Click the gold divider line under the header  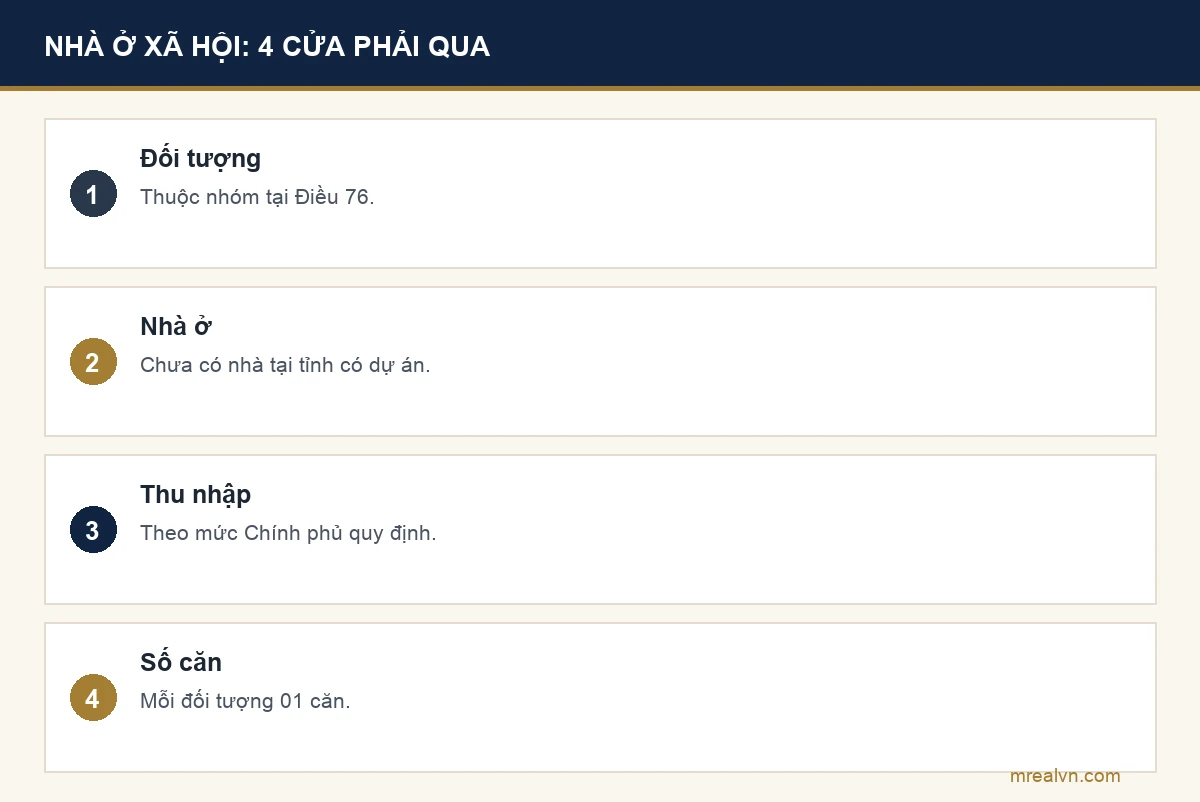pyautogui.click(x=600, y=88)
